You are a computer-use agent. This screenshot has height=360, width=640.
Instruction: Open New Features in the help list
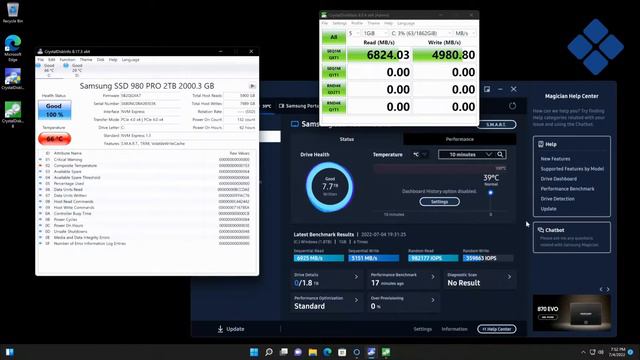(555, 159)
